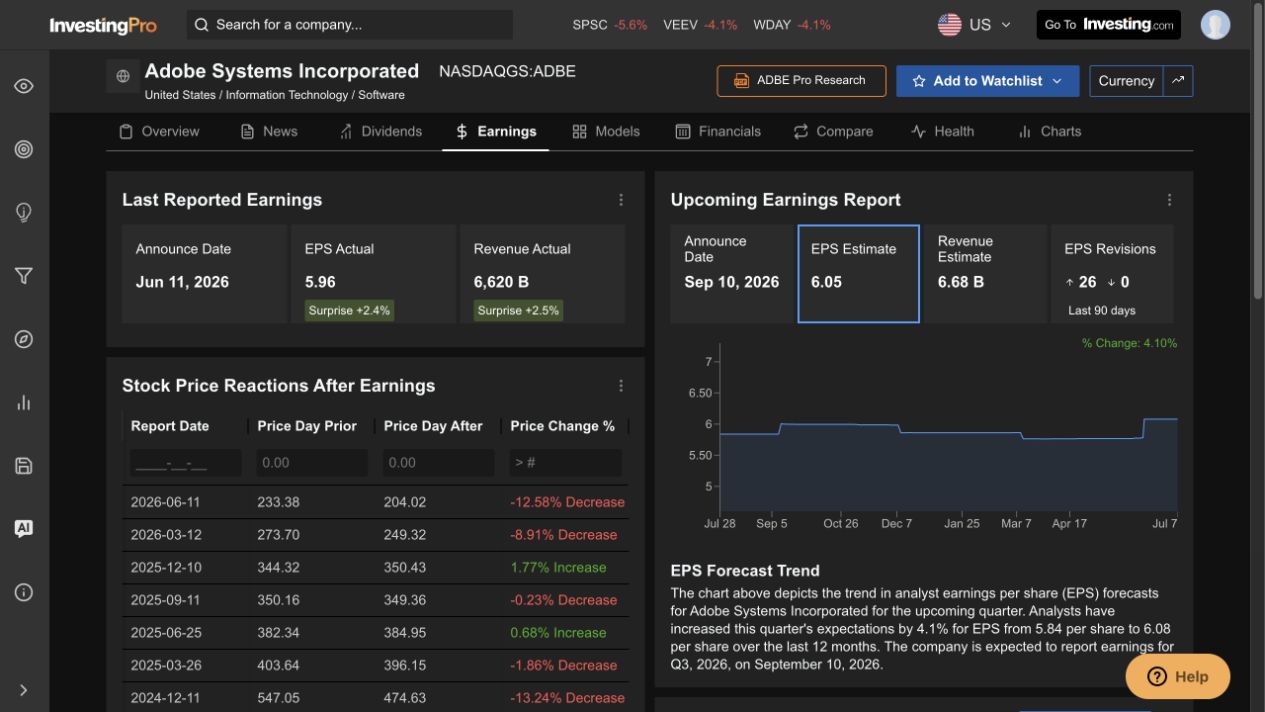Click the Price Day After filter field
Screen dimensions: 1265x712
point(438,463)
